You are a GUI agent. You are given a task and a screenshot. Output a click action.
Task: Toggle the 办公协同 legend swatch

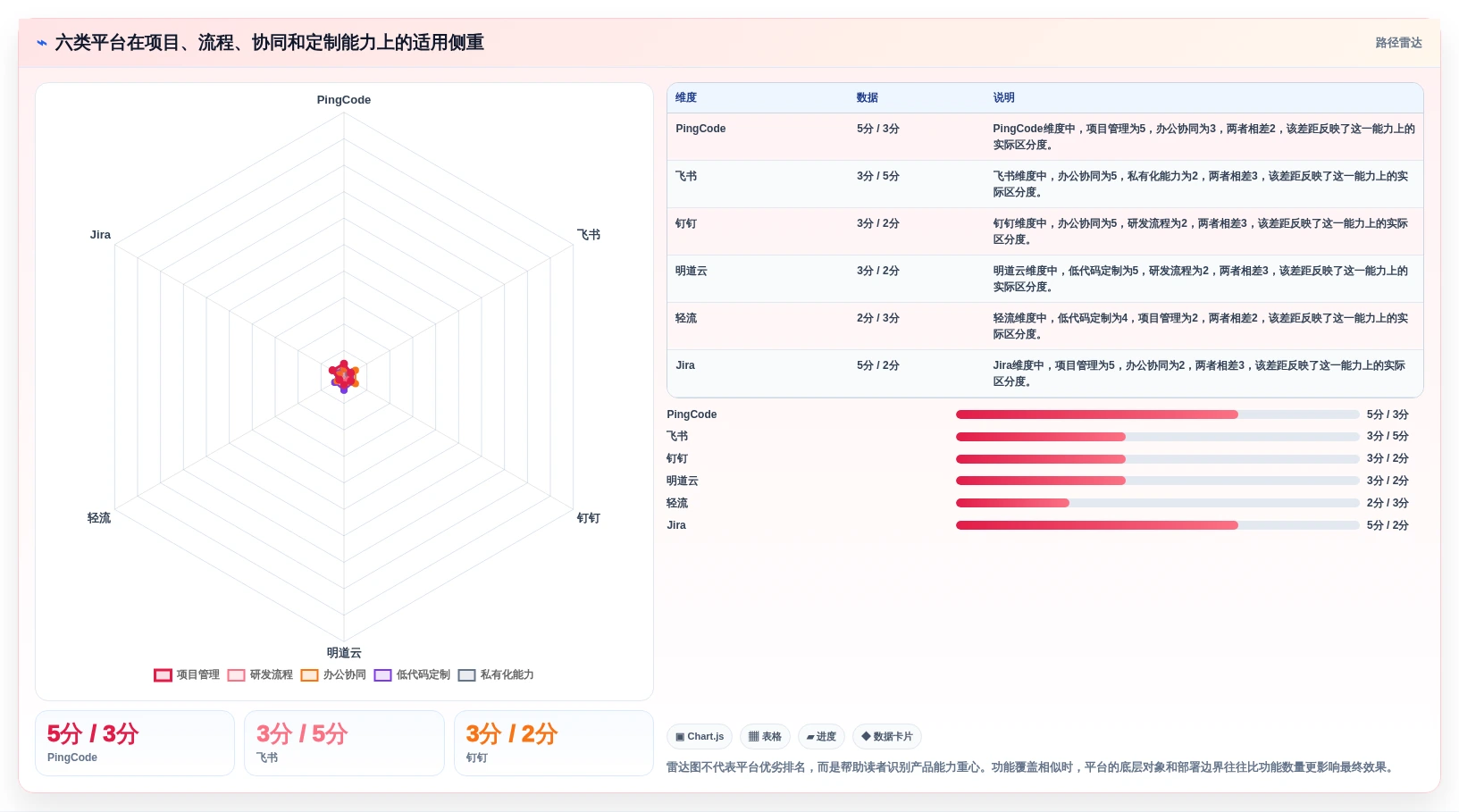[x=309, y=675]
